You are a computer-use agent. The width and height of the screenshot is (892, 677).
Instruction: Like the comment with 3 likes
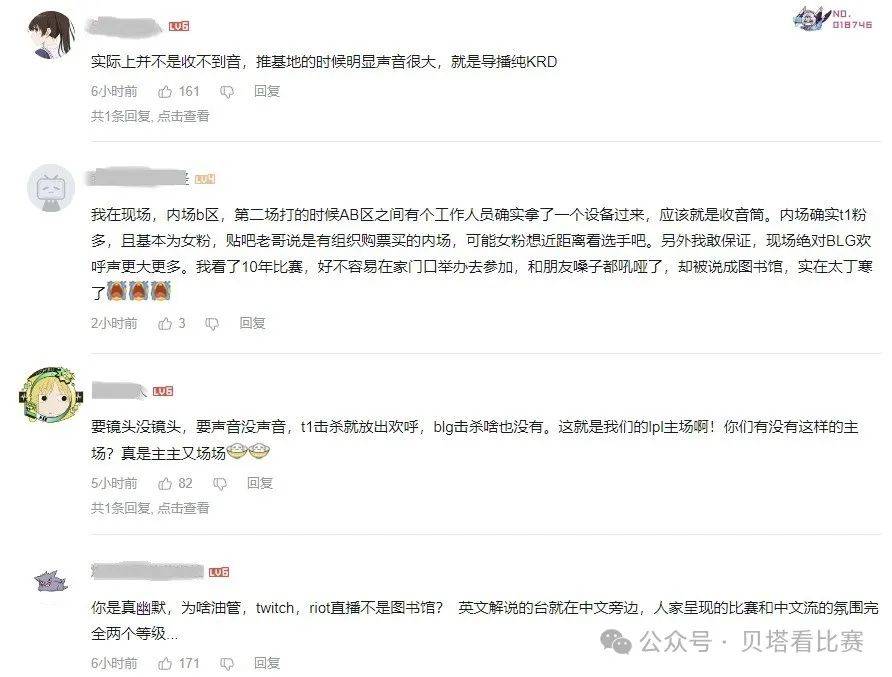pyautogui.click(x=165, y=324)
